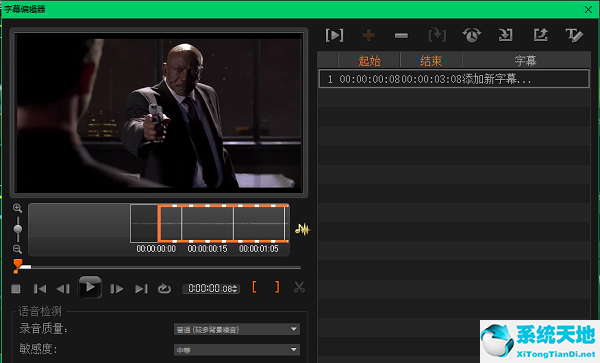600x363 pixels.
Task: Play the selected subtitle segment
Action: tap(334, 36)
